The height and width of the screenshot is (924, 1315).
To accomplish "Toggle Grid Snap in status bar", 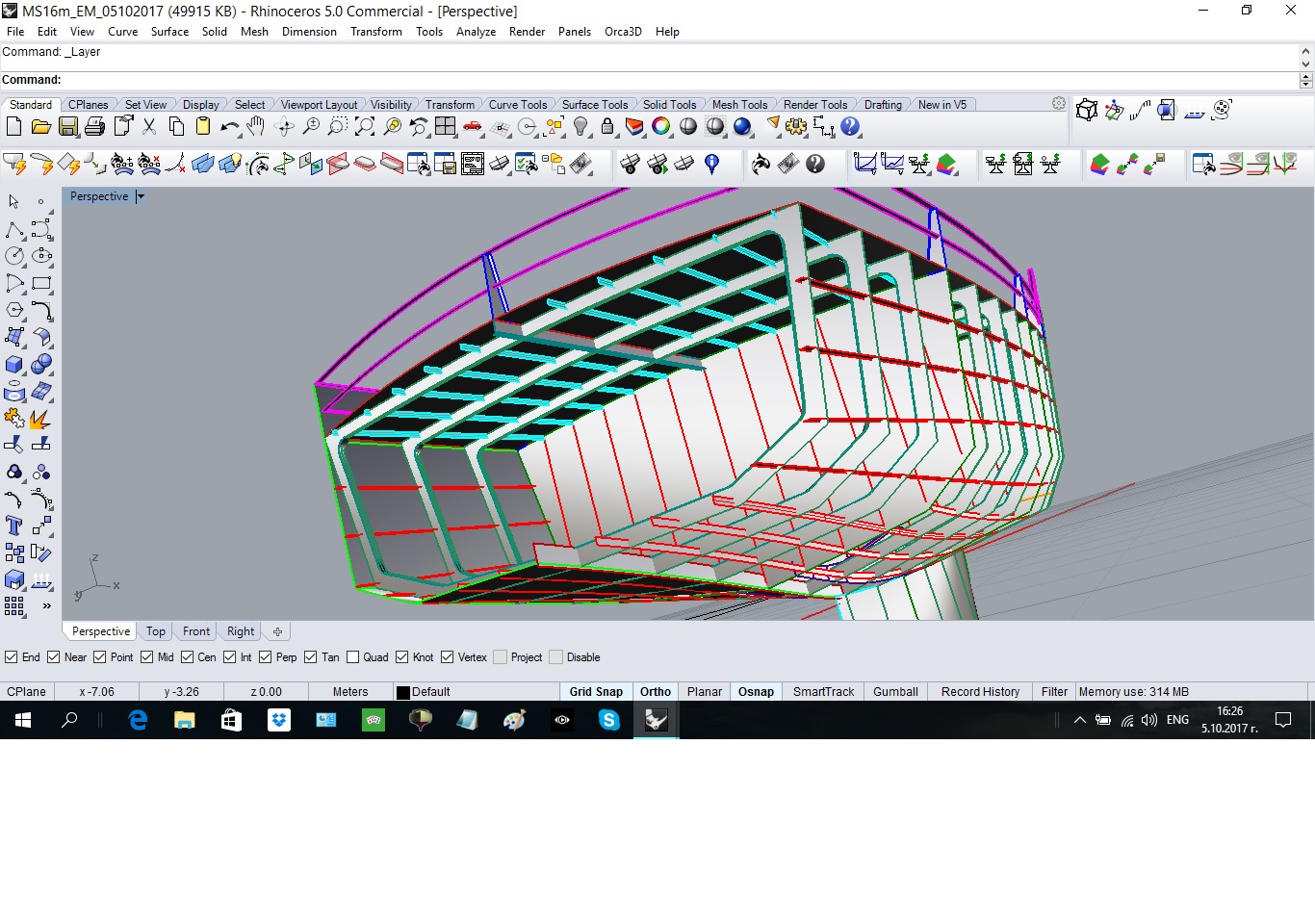I will [x=596, y=692].
